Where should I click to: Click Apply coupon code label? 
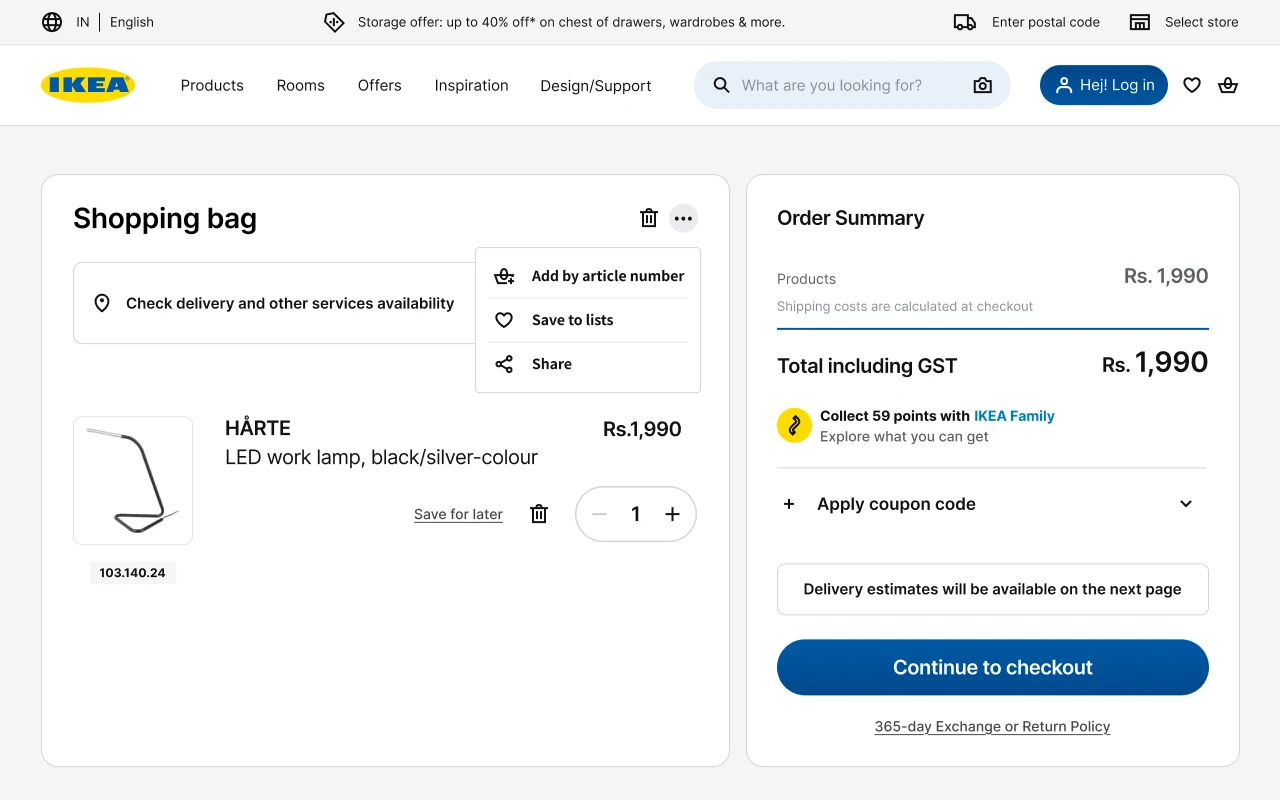pyautogui.click(x=896, y=504)
